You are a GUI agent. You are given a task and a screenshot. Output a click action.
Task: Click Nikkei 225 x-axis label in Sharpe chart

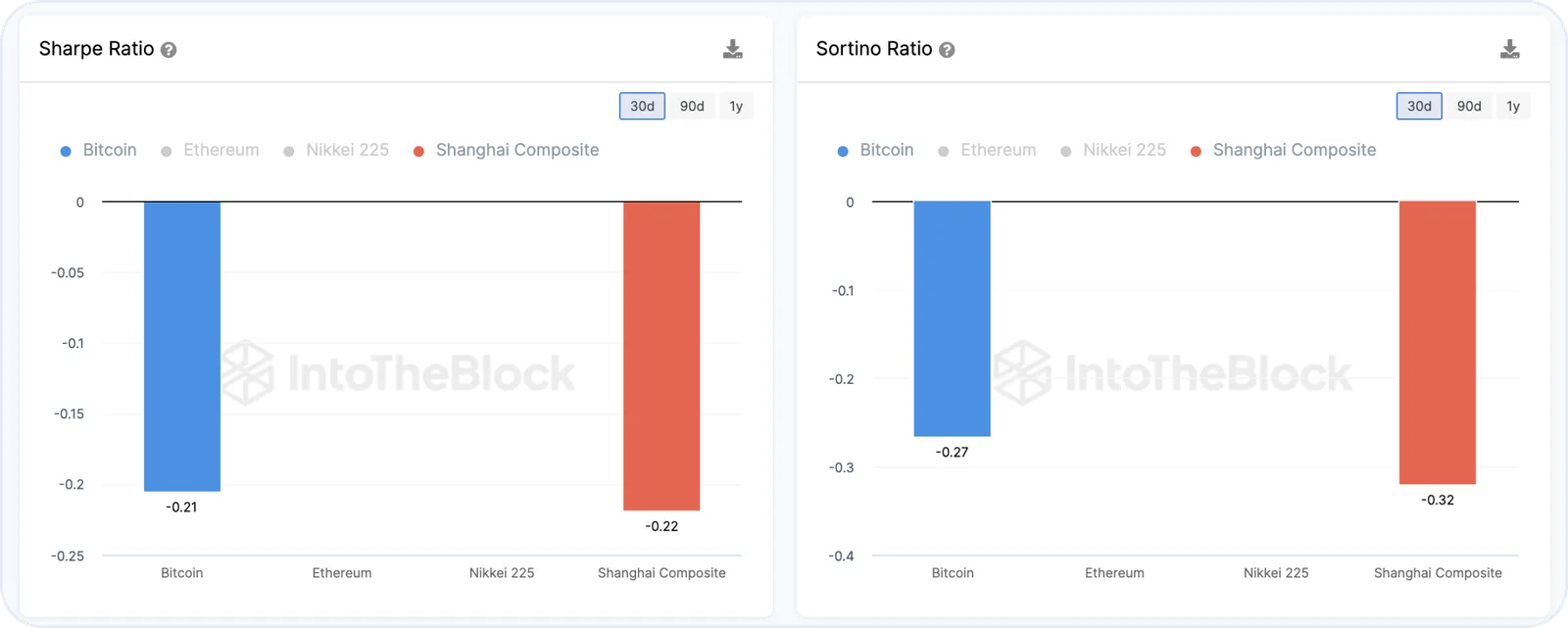click(x=502, y=573)
